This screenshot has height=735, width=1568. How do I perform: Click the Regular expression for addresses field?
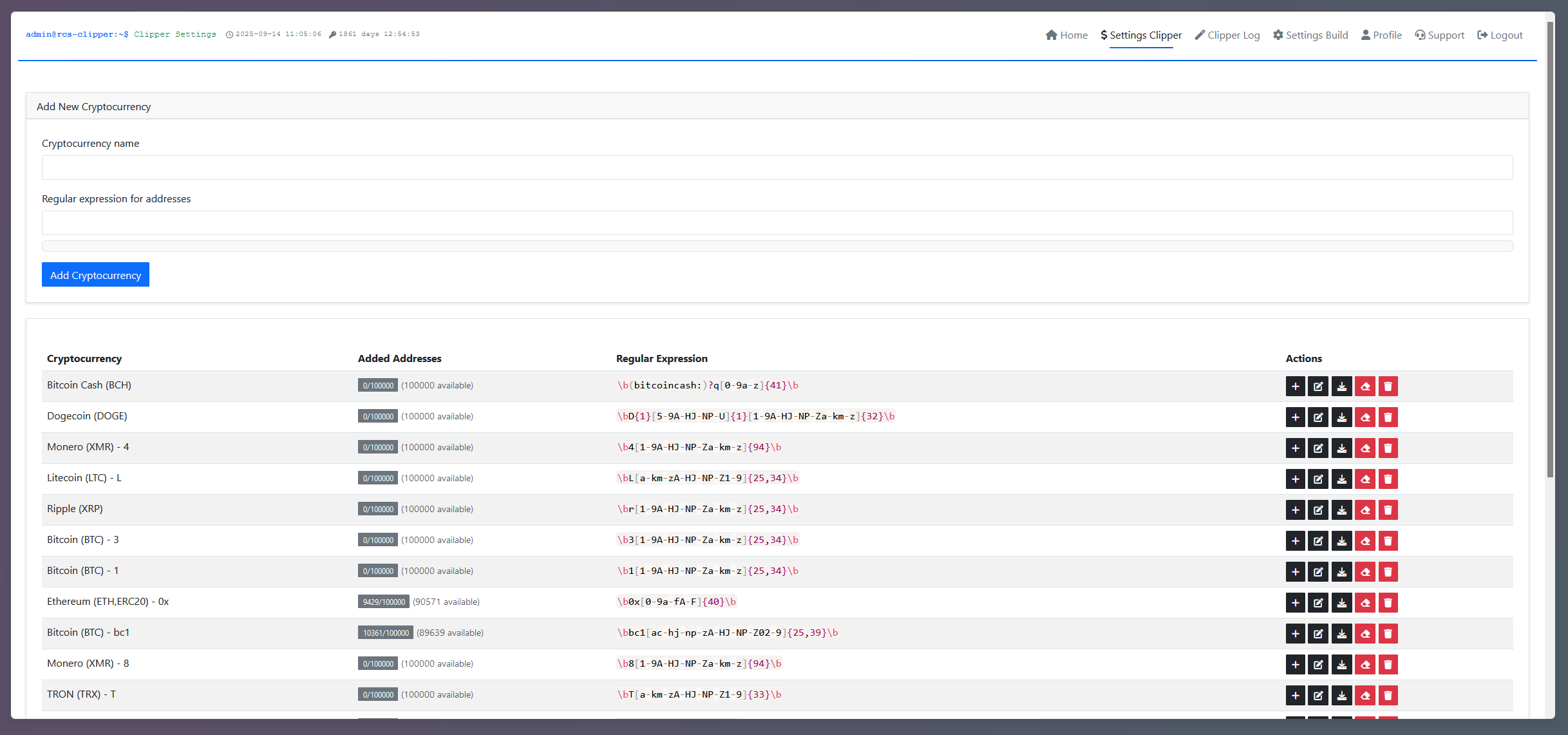pos(777,223)
